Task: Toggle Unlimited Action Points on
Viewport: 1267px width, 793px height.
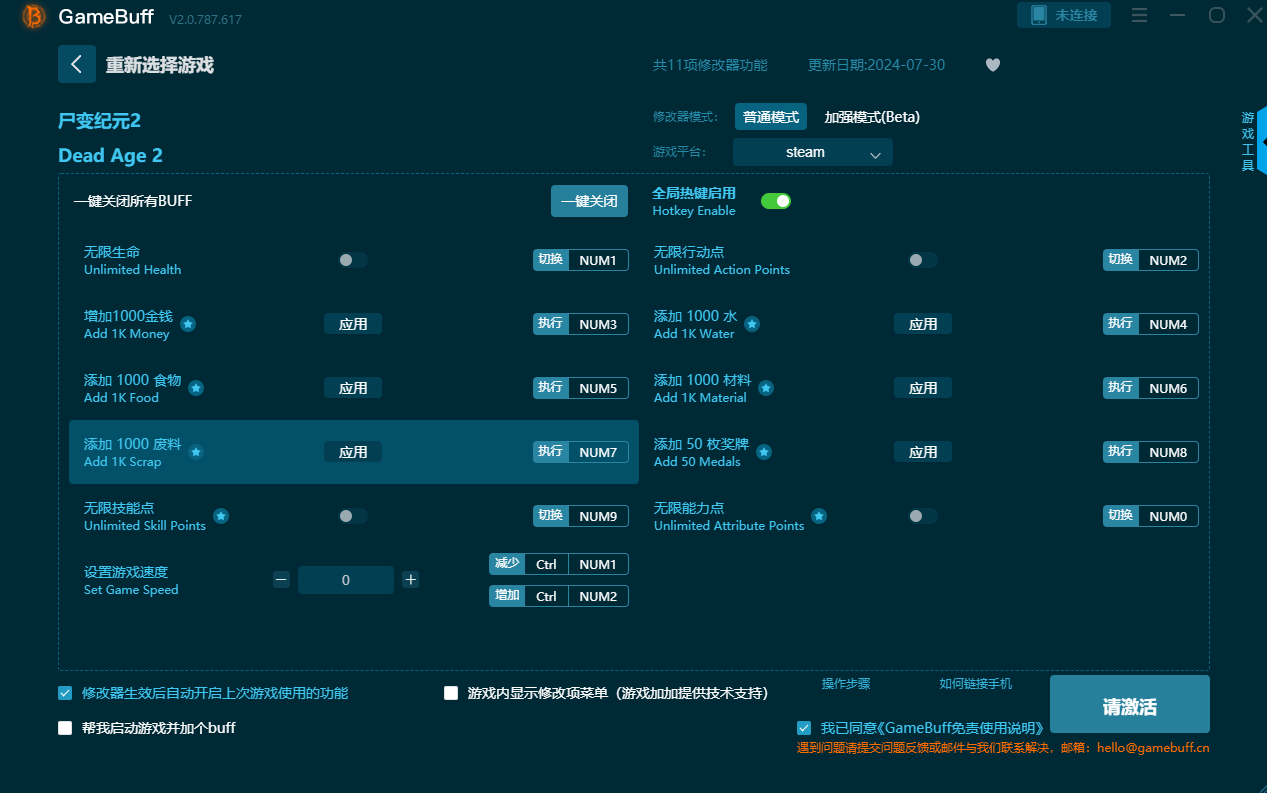Action: click(x=922, y=260)
